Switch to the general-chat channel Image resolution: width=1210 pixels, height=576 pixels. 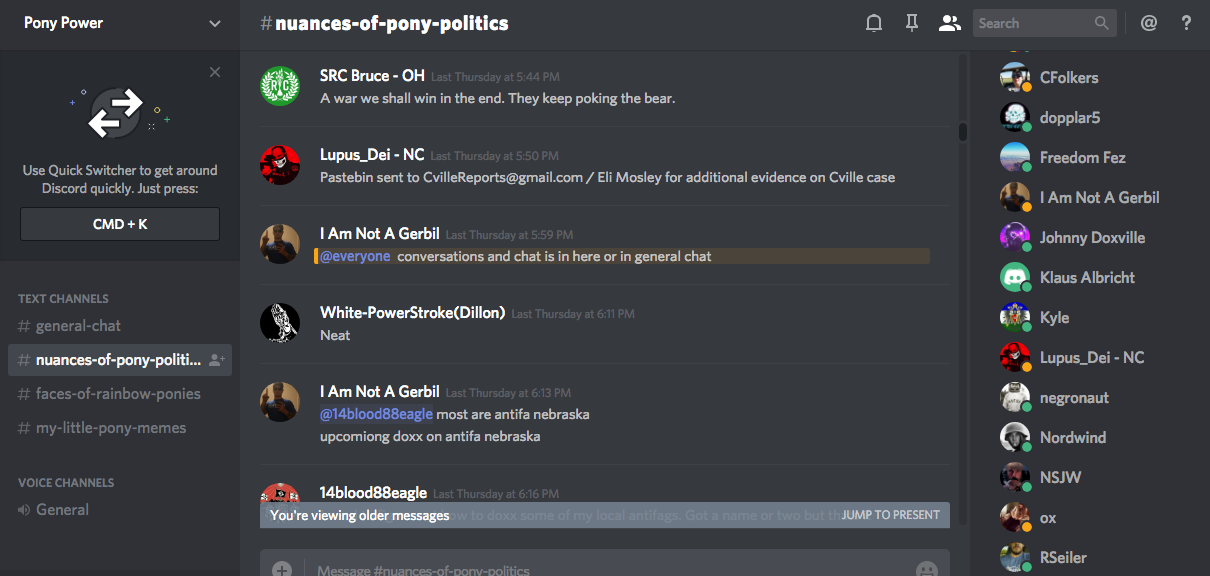[x=78, y=326]
